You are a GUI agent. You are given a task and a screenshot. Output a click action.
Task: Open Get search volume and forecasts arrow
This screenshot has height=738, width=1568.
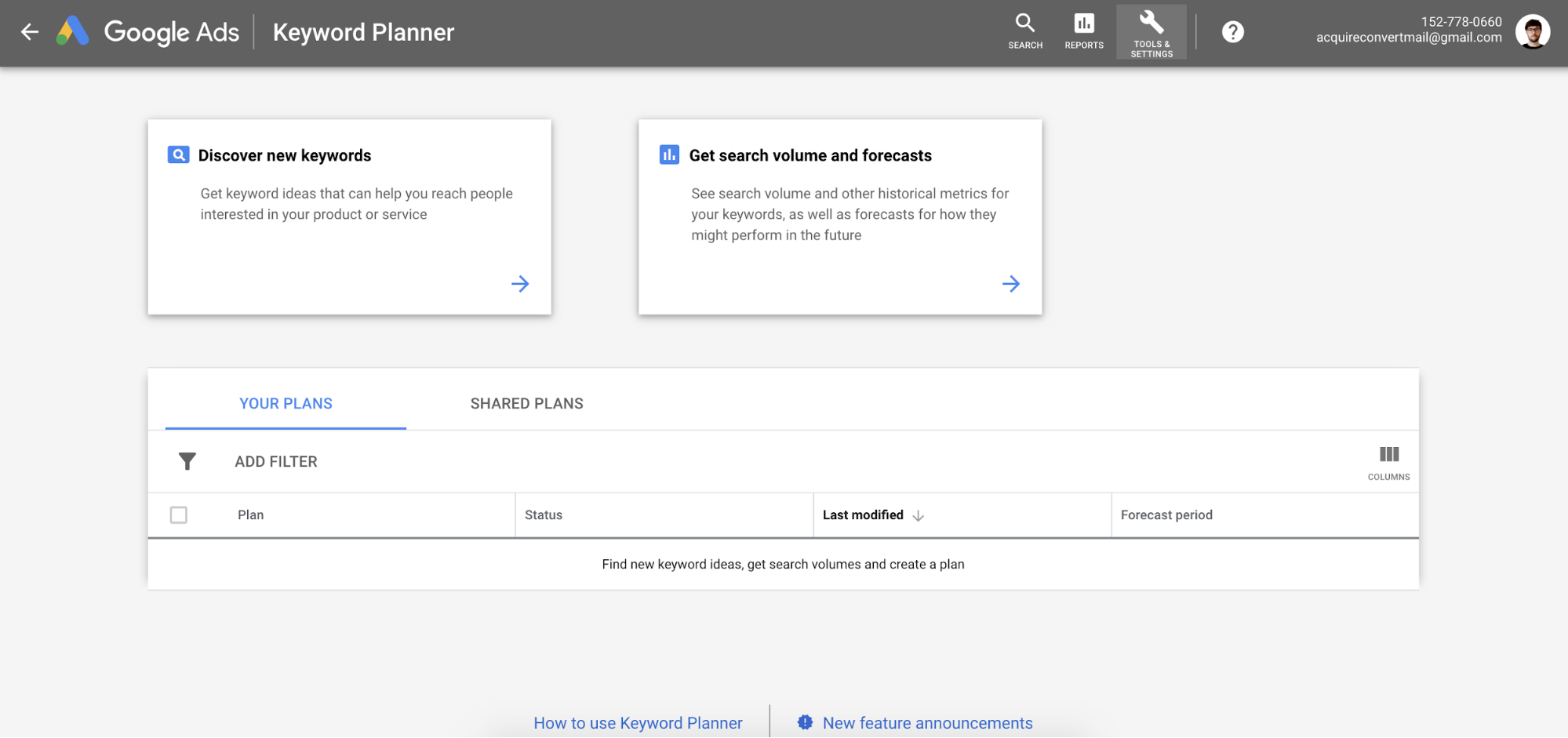tap(1010, 284)
